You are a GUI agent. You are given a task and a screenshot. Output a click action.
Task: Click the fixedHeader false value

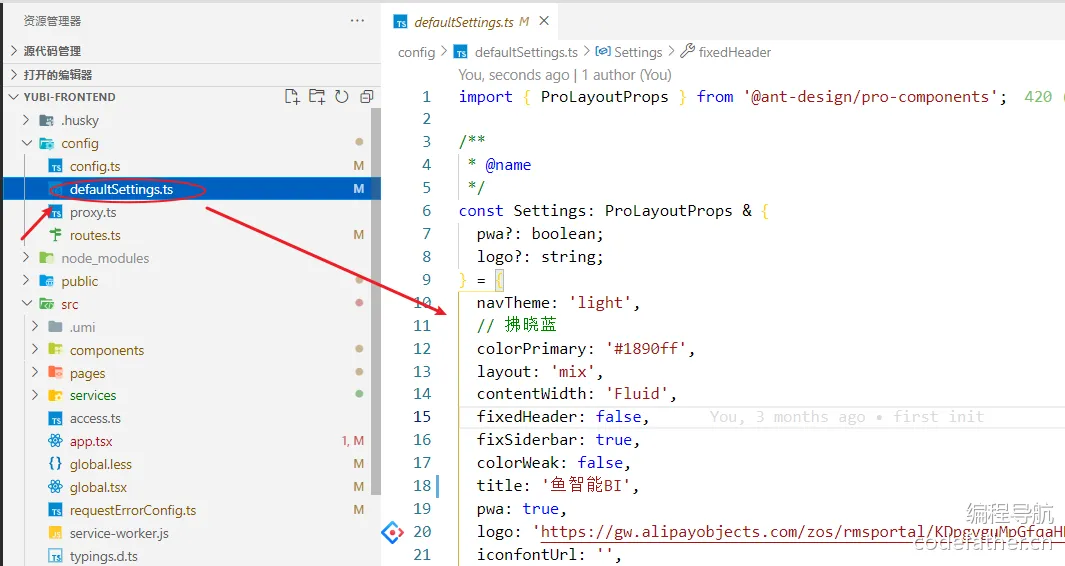[x=618, y=417]
